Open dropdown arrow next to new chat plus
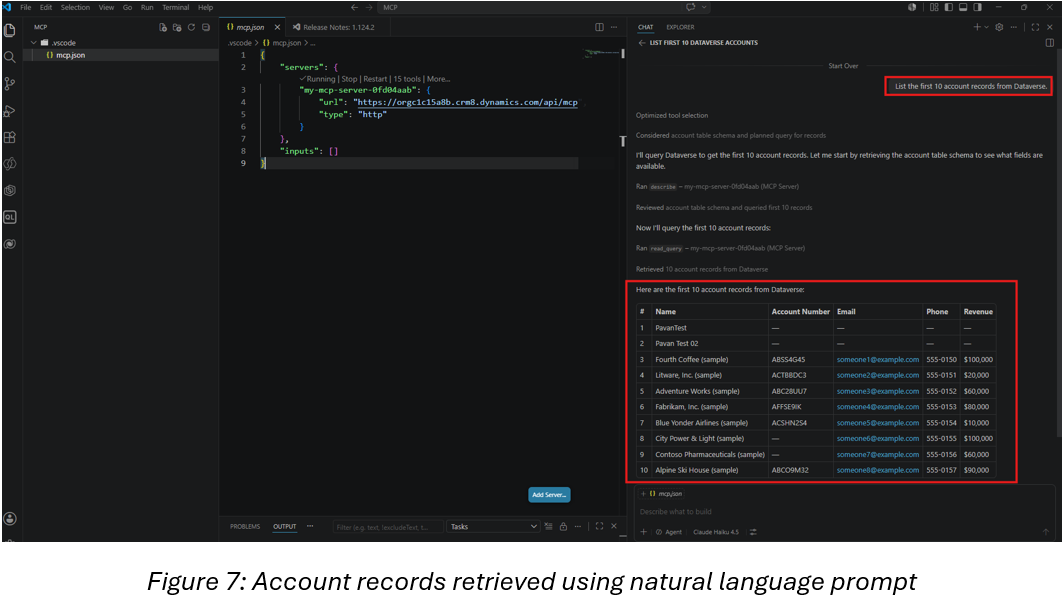 (986, 27)
